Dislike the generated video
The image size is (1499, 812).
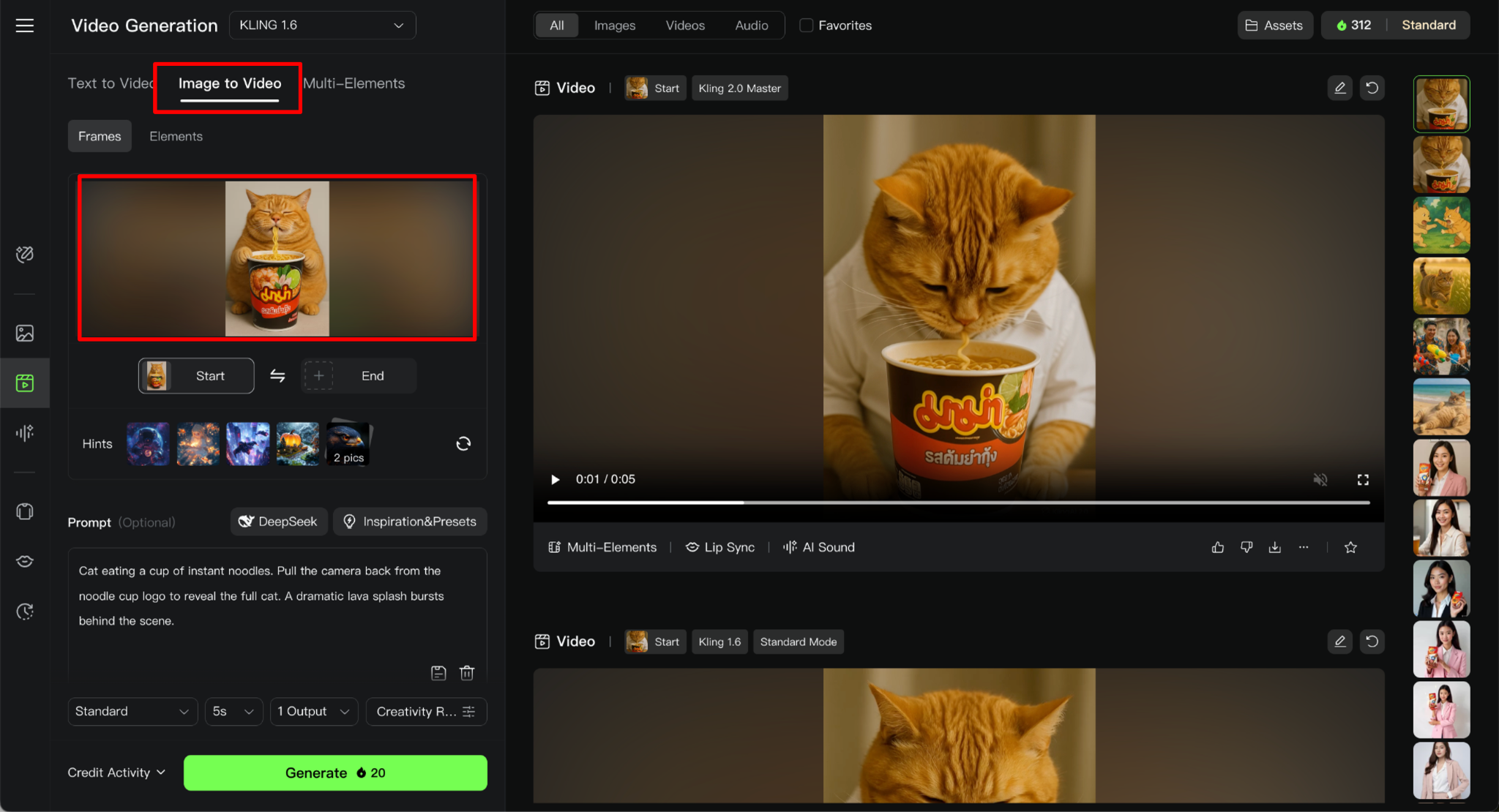click(x=1246, y=547)
